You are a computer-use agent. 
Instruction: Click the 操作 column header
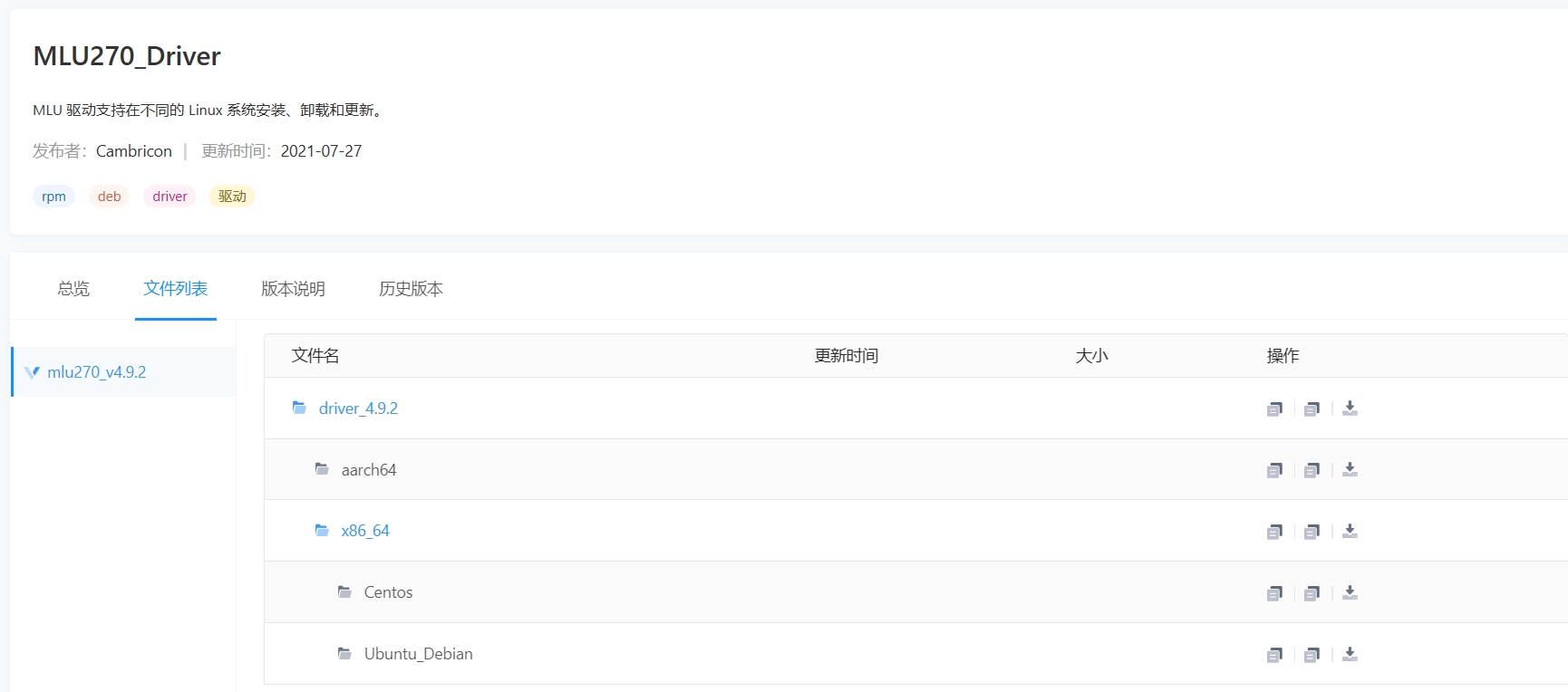1282,356
